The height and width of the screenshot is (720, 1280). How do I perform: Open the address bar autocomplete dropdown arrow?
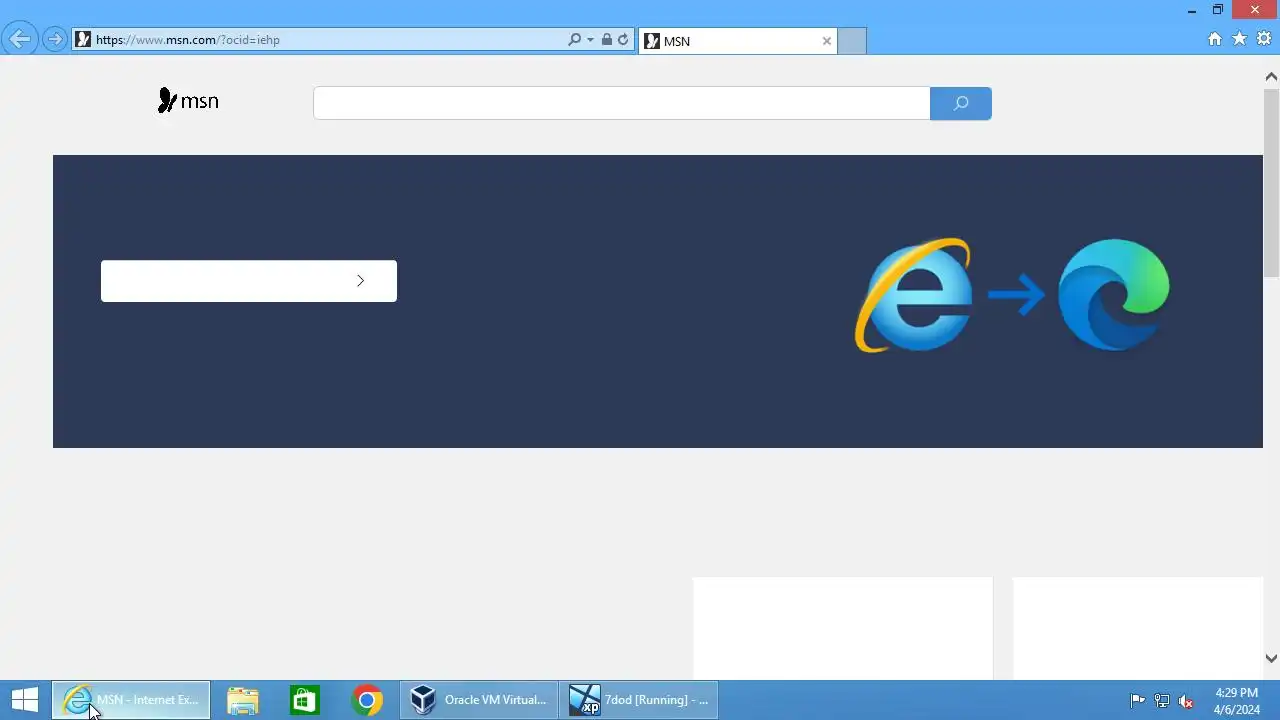[590, 40]
